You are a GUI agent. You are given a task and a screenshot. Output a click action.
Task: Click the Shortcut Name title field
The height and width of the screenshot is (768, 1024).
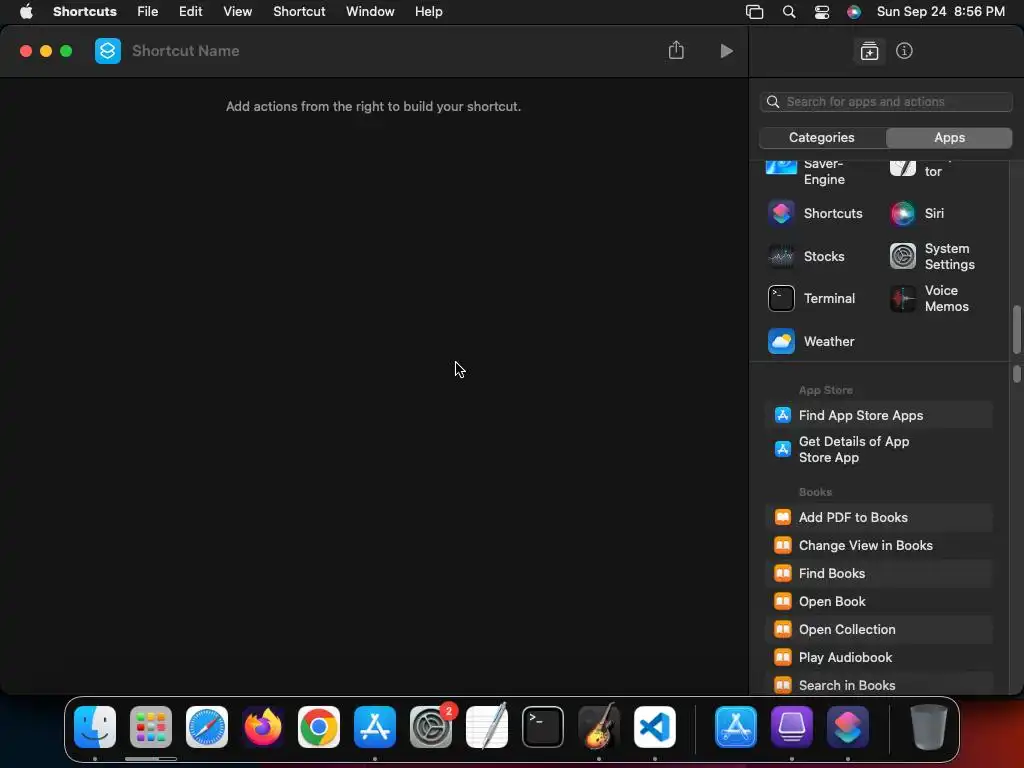185,51
